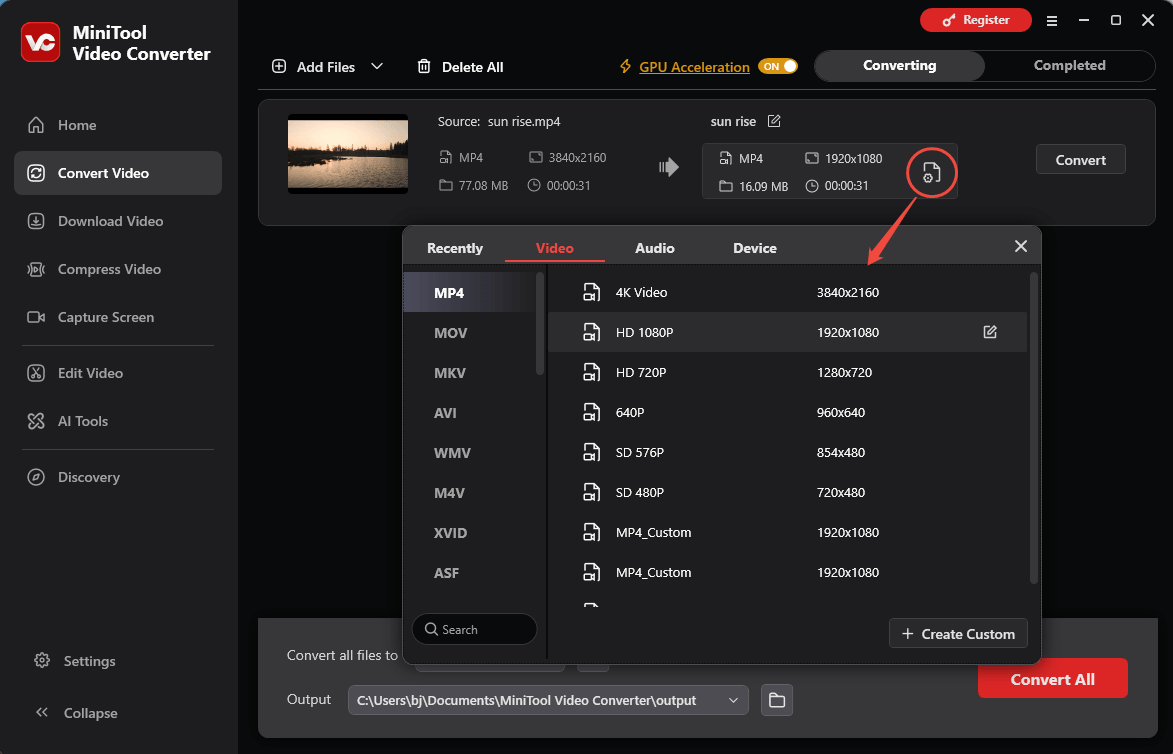Open the hamburger main menu
The height and width of the screenshot is (754, 1173).
point(1052,21)
